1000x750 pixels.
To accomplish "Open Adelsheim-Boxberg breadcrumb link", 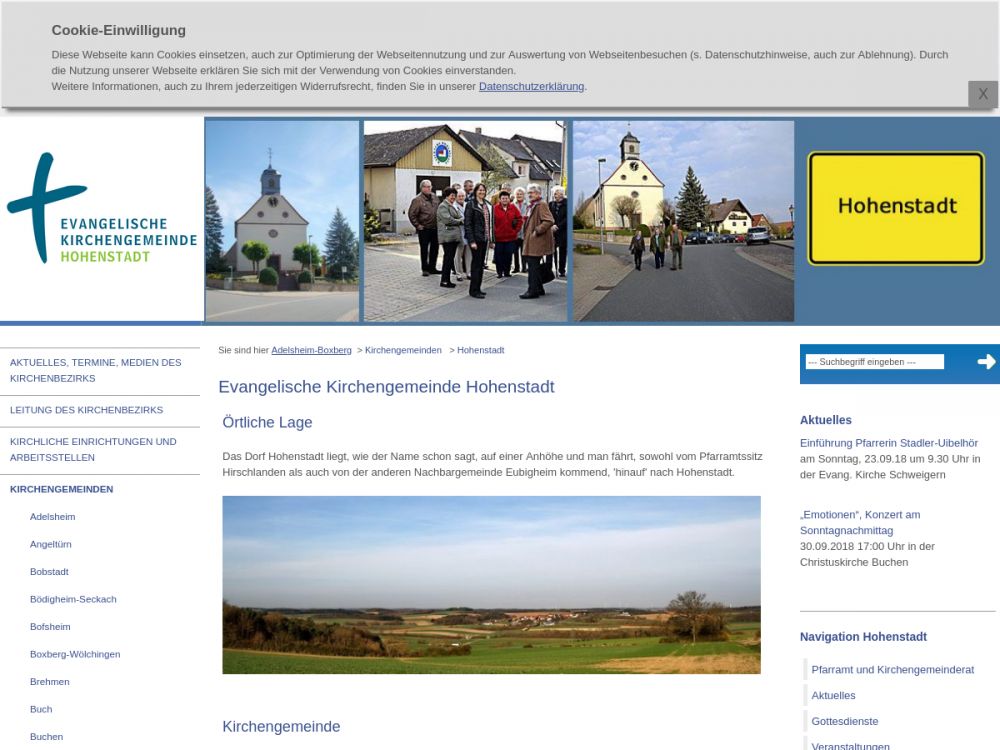I will [311, 351].
